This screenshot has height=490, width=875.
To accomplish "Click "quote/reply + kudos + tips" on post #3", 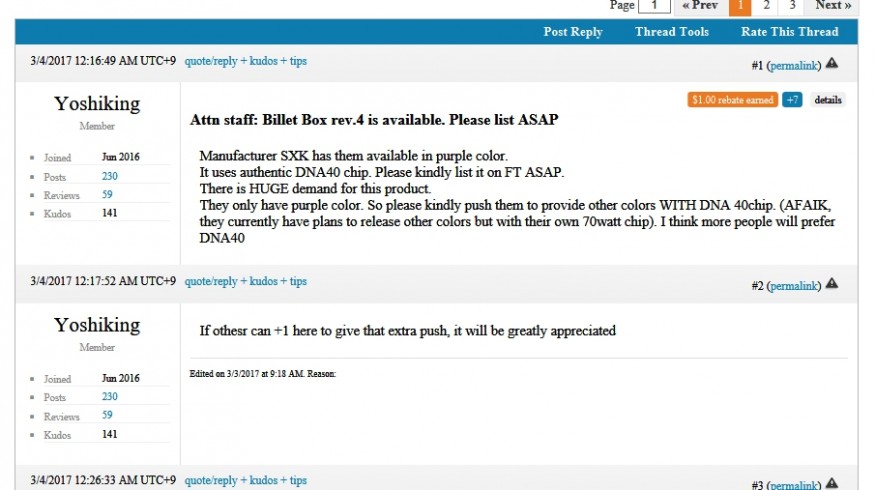I will [x=246, y=481].
